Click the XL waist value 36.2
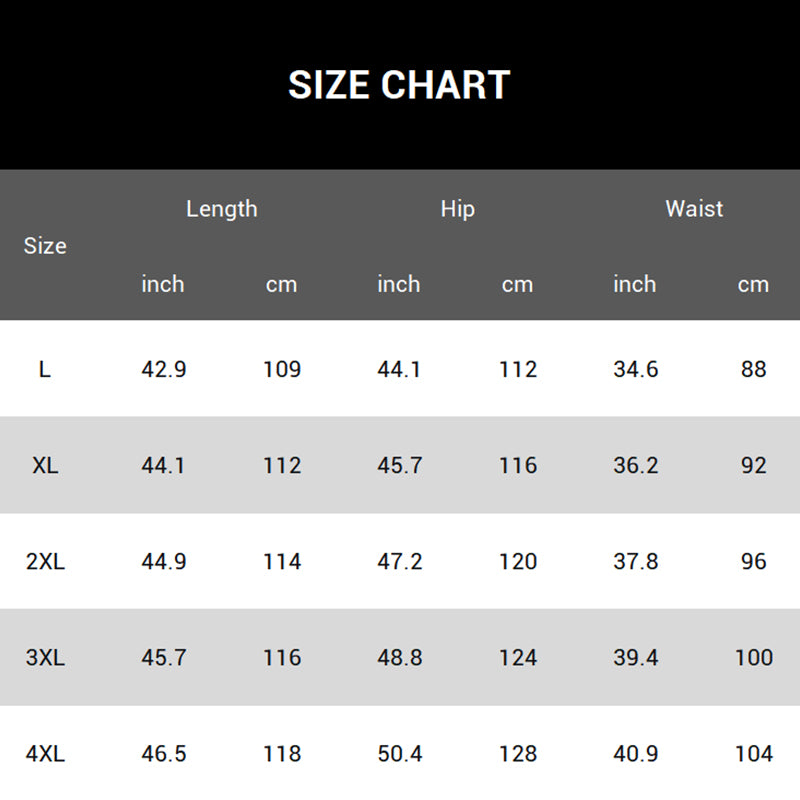 click(x=635, y=465)
